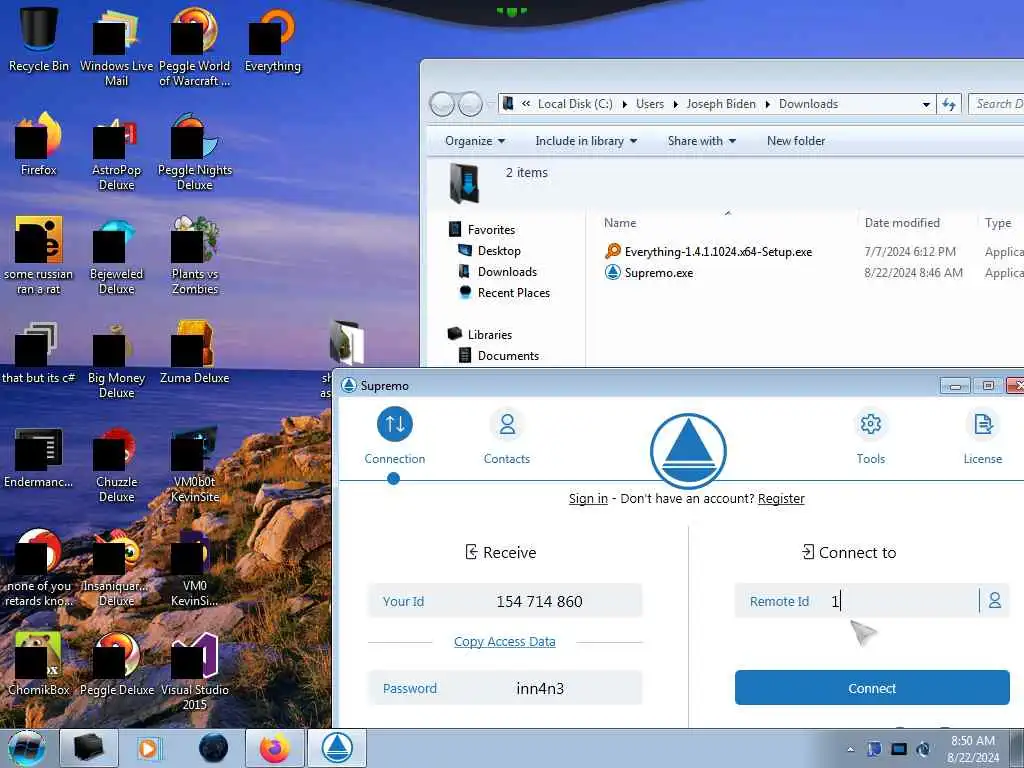Click the Sign in link

[588, 499]
